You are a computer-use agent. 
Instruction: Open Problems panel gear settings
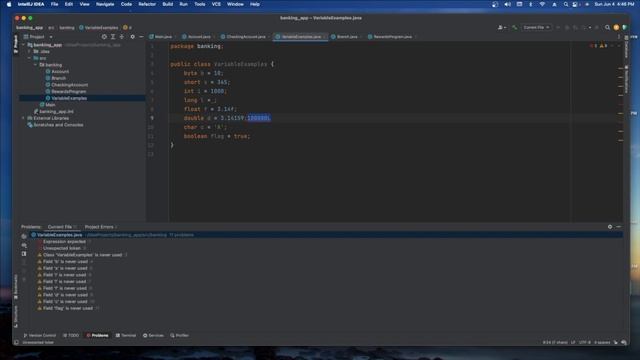(x=610, y=227)
